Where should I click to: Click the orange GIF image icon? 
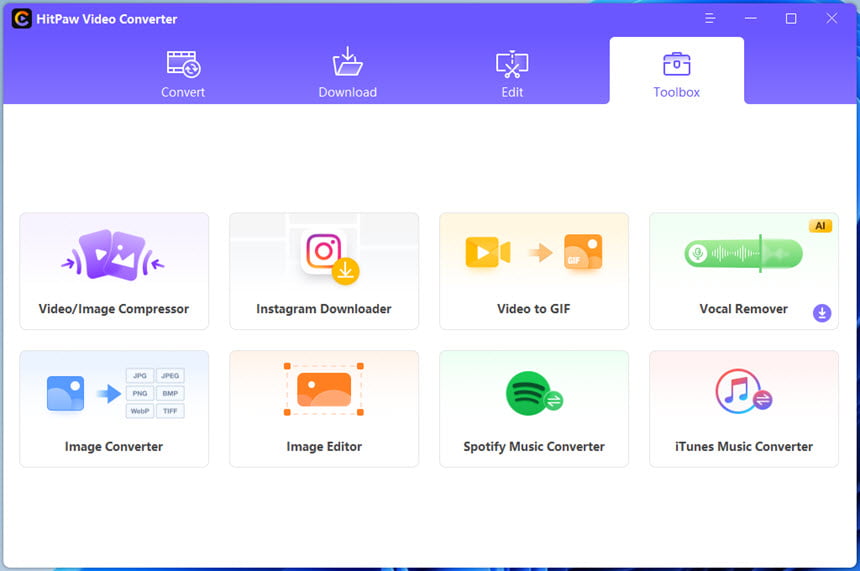(583, 252)
